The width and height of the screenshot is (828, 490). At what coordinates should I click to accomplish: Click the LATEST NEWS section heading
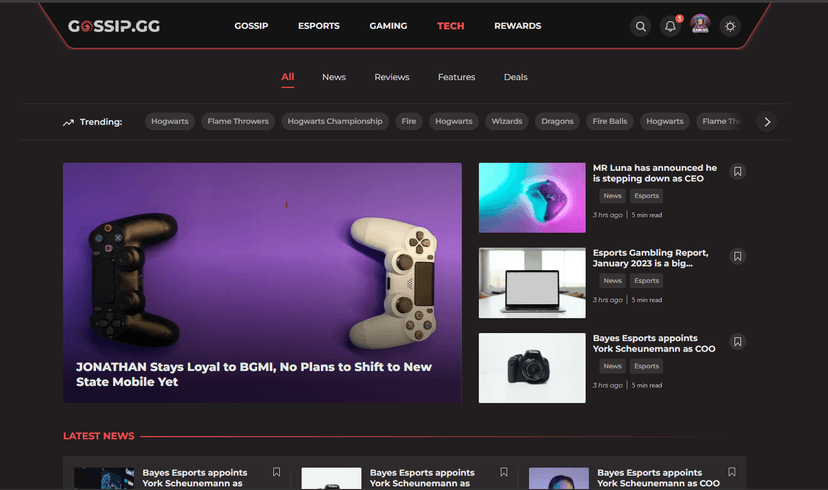coord(99,436)
